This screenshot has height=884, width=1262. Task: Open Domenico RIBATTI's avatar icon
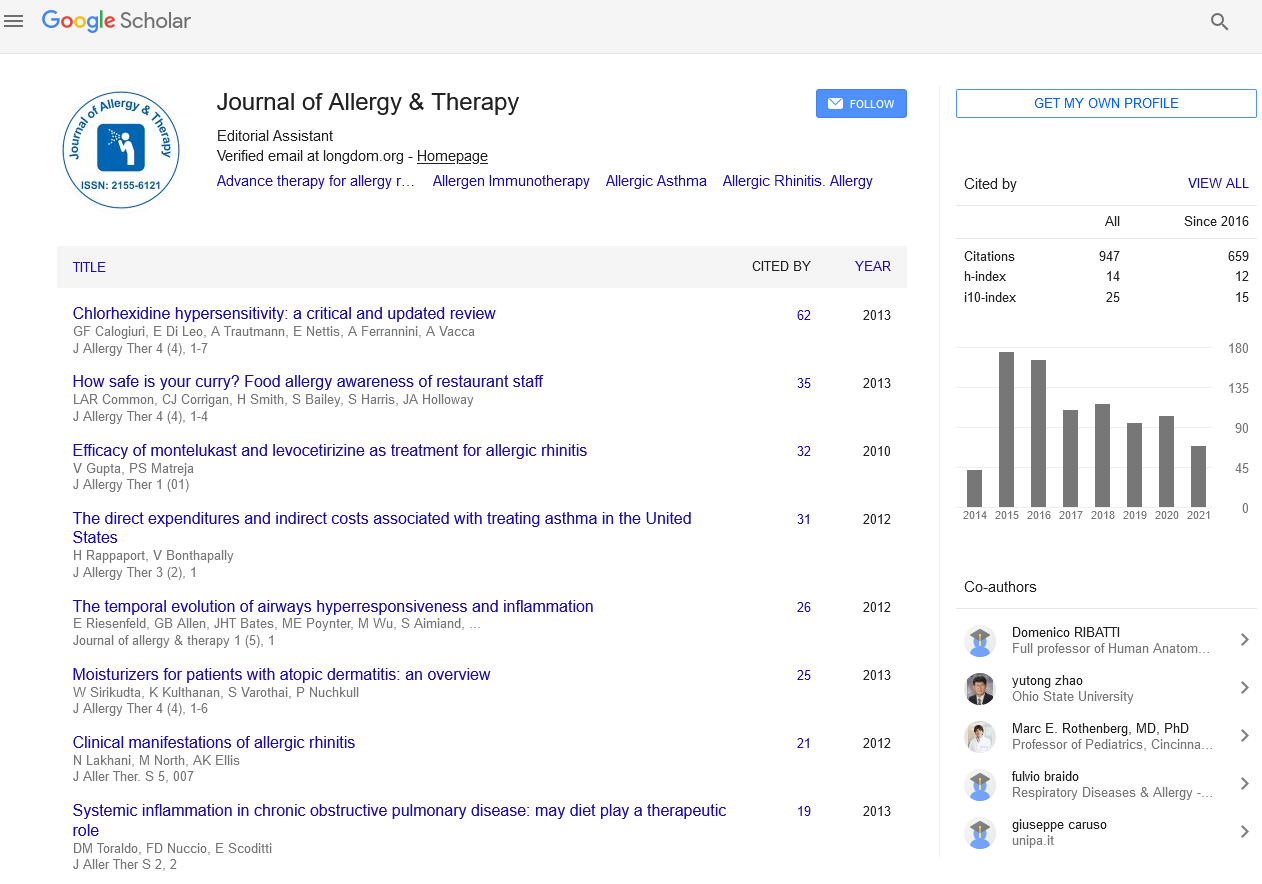click(x=980, y=640)
